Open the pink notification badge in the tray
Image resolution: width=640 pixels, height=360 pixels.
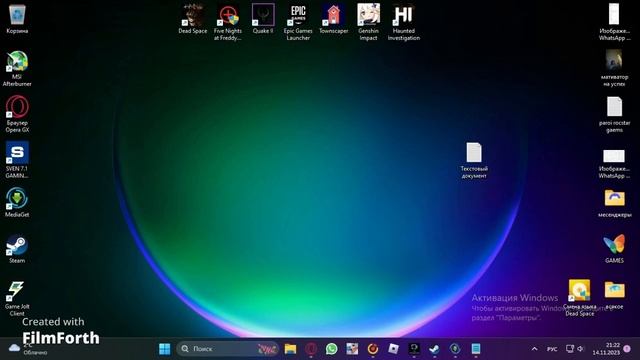(627, 349)
